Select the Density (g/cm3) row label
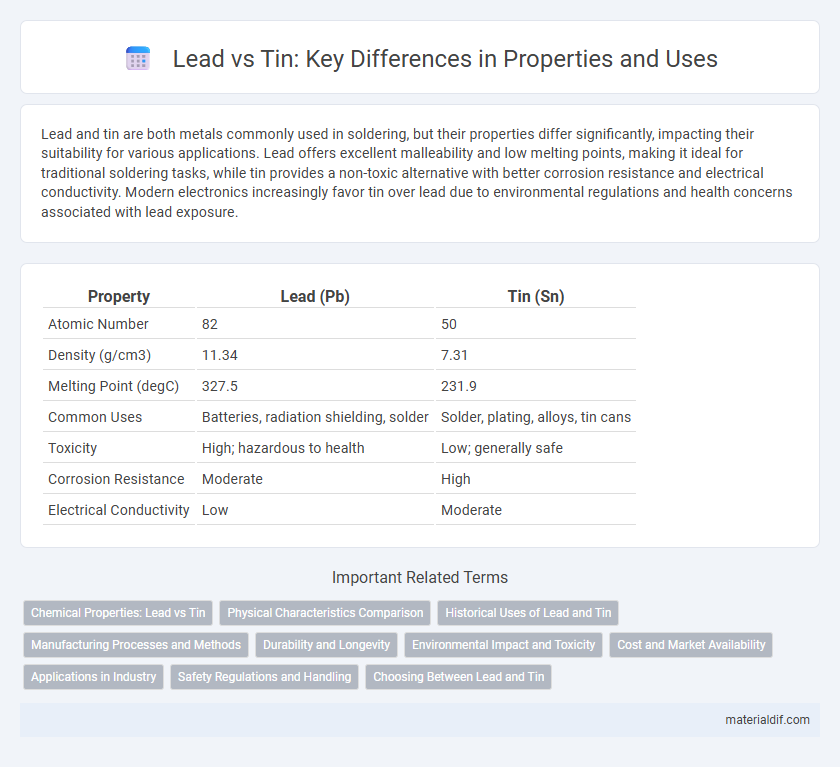 100,355
